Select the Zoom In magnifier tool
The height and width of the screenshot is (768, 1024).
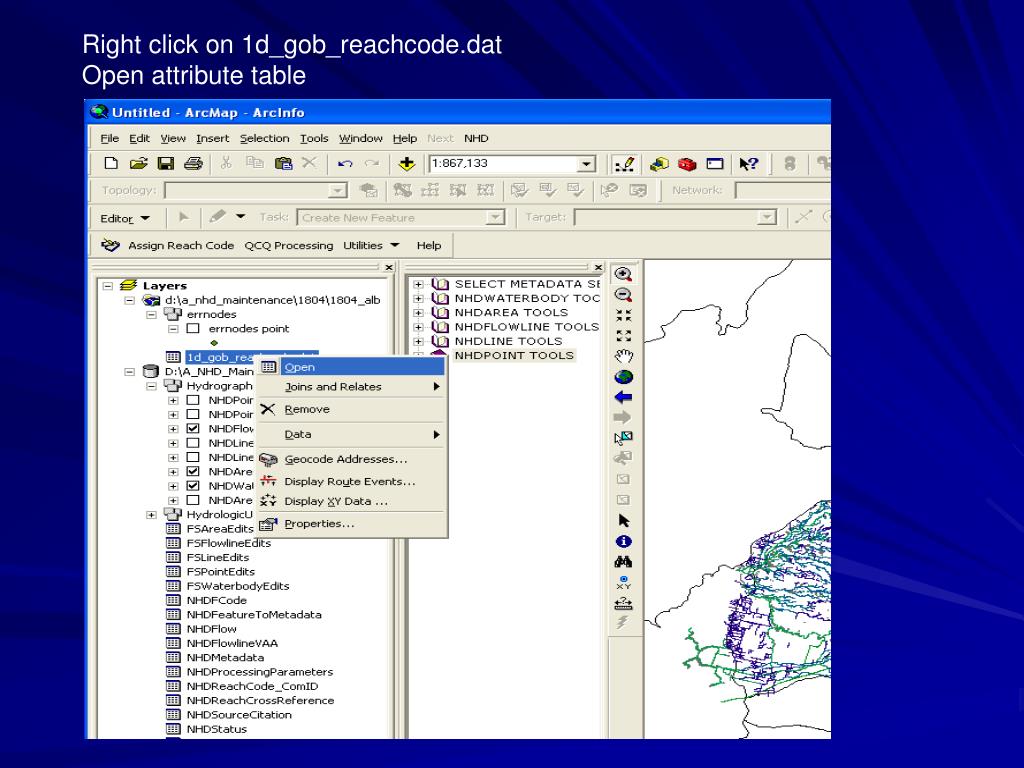[624, 274]
